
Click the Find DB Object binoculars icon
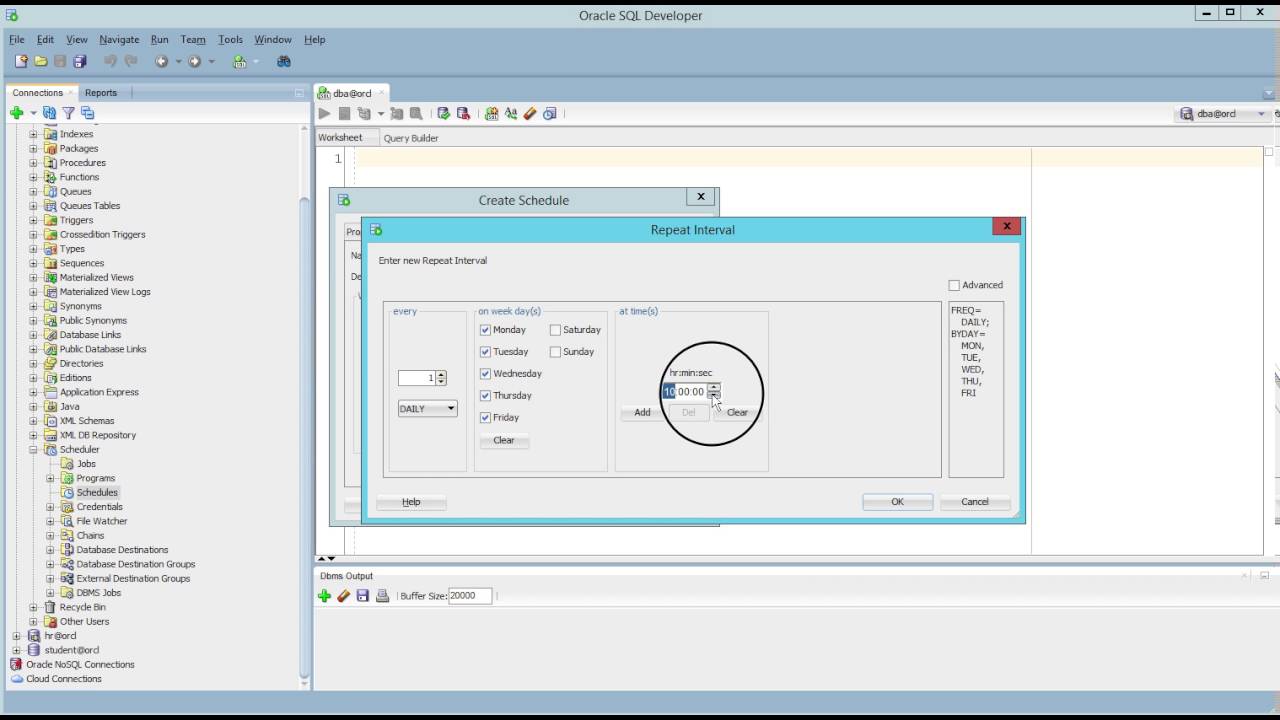coord(284,62)
